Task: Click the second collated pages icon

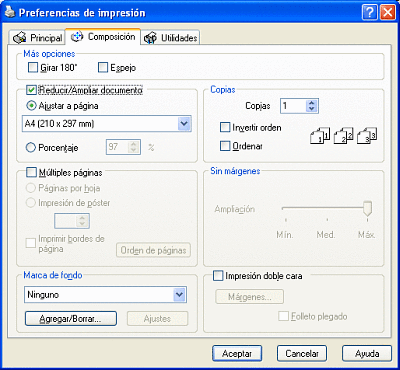Action: click(x=343, y=135)
